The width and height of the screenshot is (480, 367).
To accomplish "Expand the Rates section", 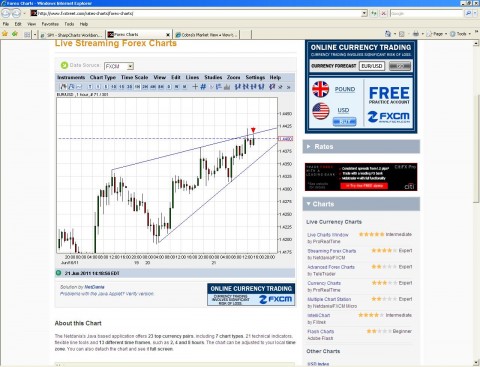I will pos(361,146).
